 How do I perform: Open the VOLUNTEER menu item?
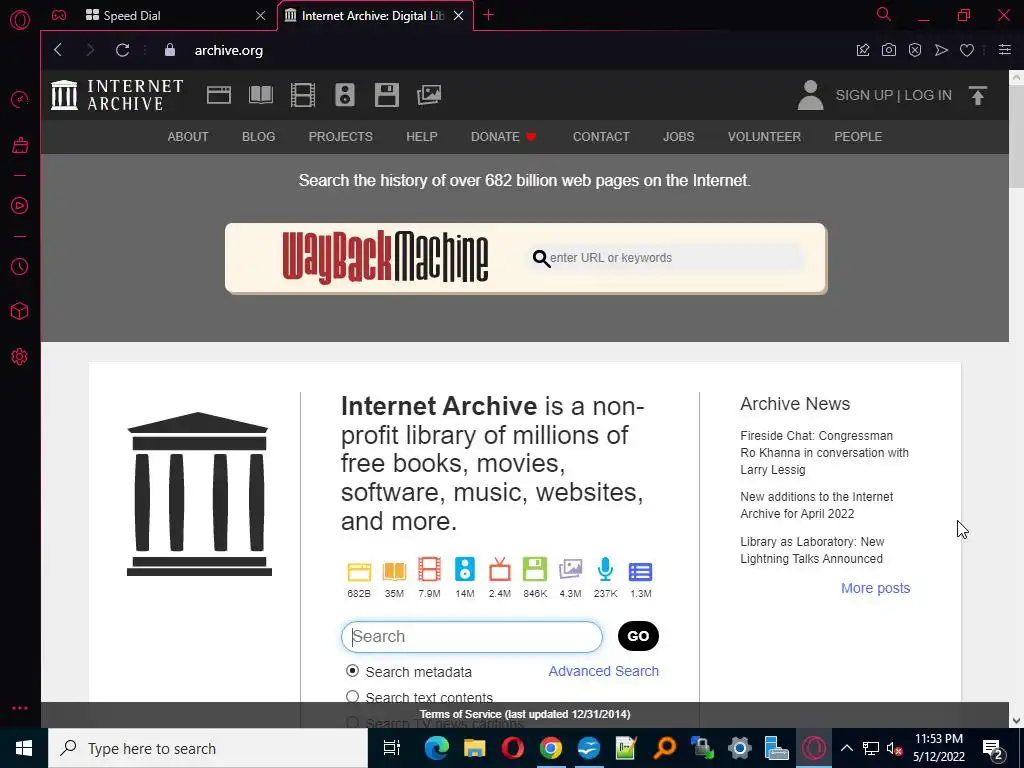(764, 136)
